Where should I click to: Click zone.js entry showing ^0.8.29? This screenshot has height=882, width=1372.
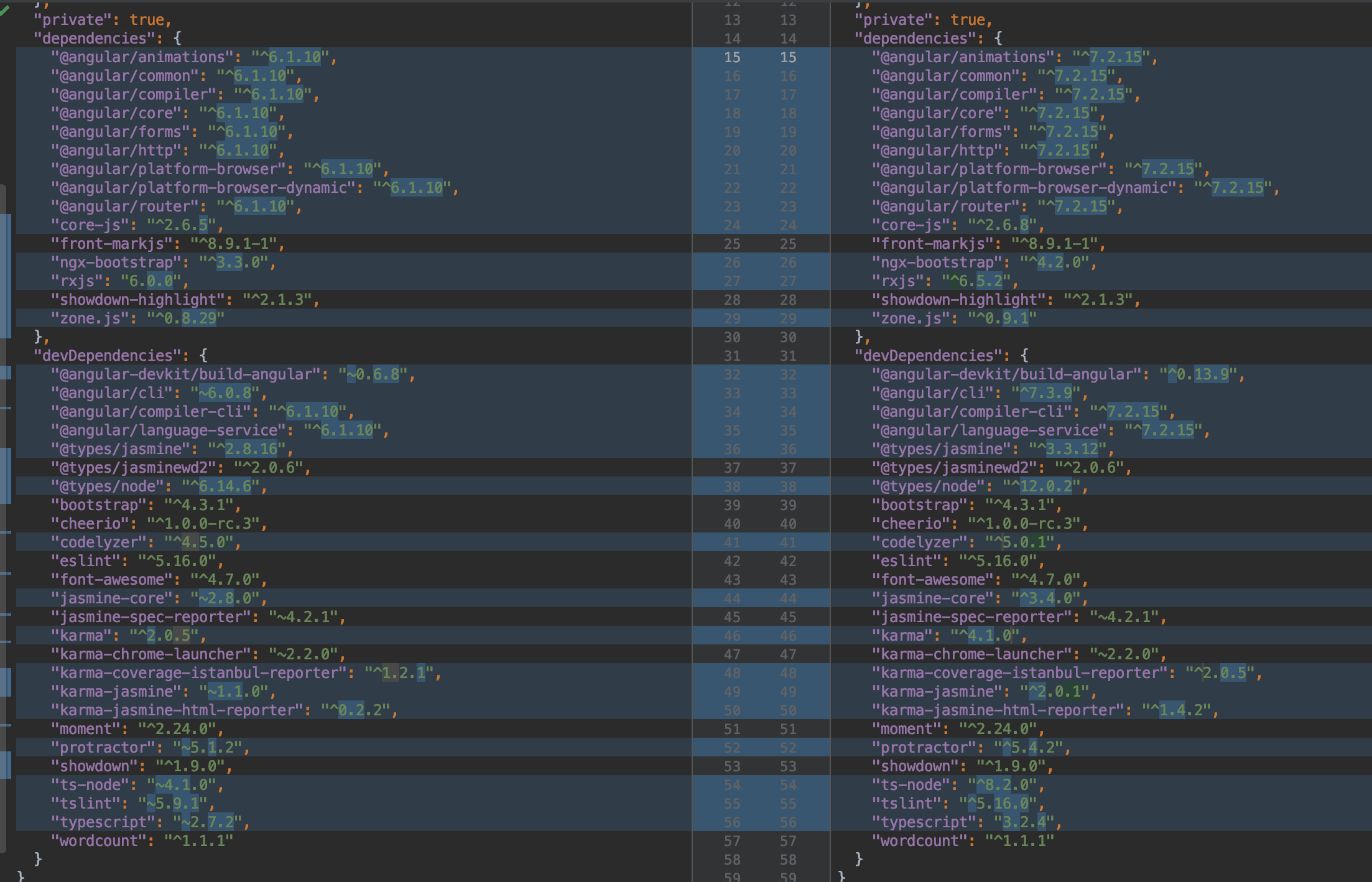click(137, 318)
